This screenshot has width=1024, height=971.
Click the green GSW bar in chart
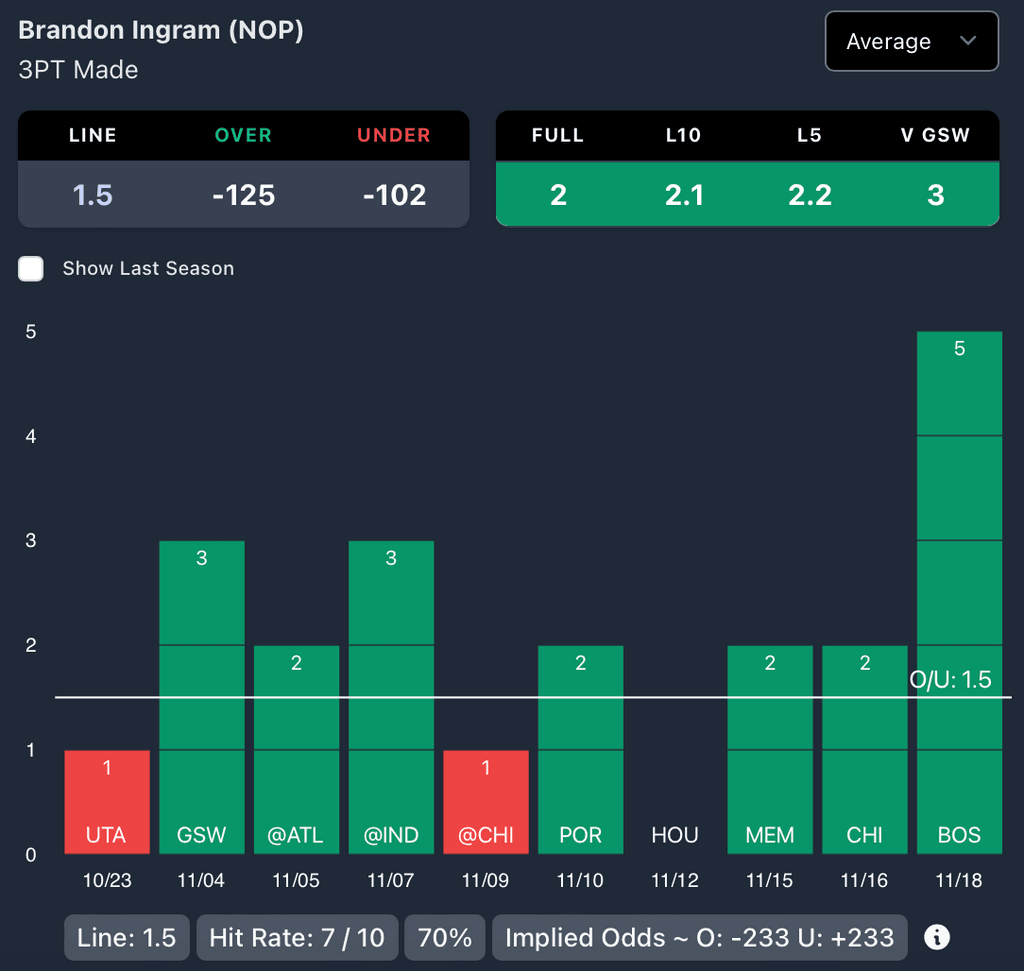tap(202, 697)
